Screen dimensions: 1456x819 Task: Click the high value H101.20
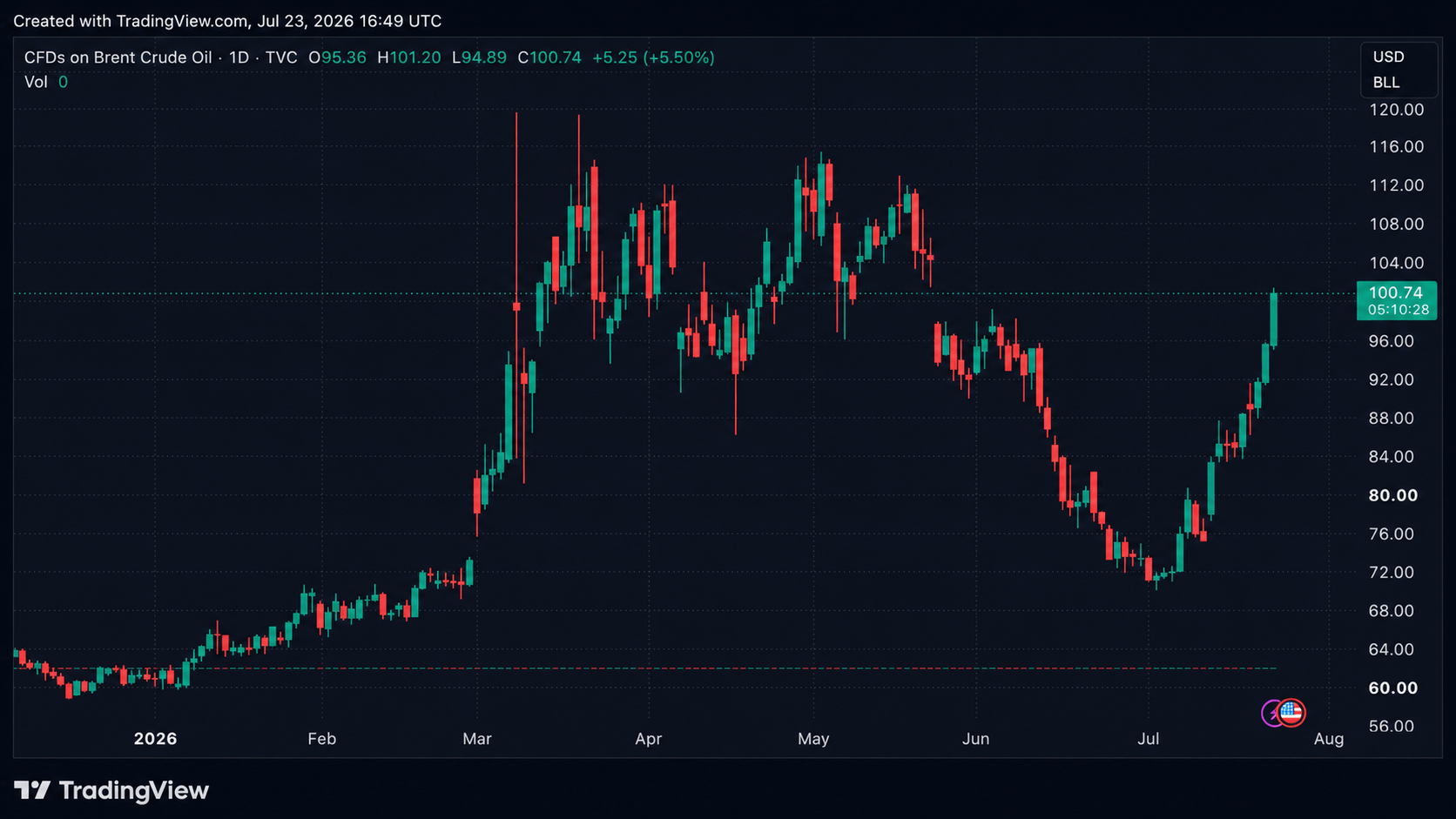(408, 57)
